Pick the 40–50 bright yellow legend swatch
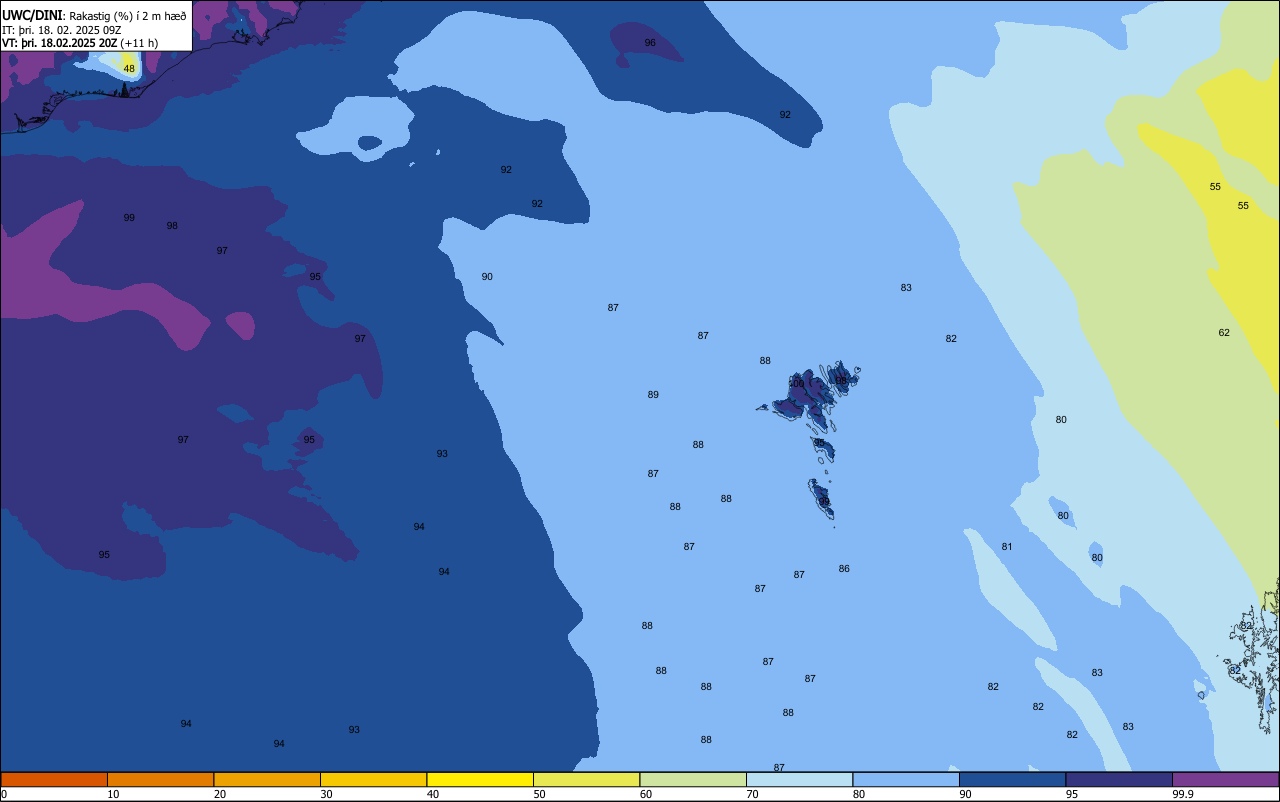This screenshot has width=1280, height=802. [480, 779]
